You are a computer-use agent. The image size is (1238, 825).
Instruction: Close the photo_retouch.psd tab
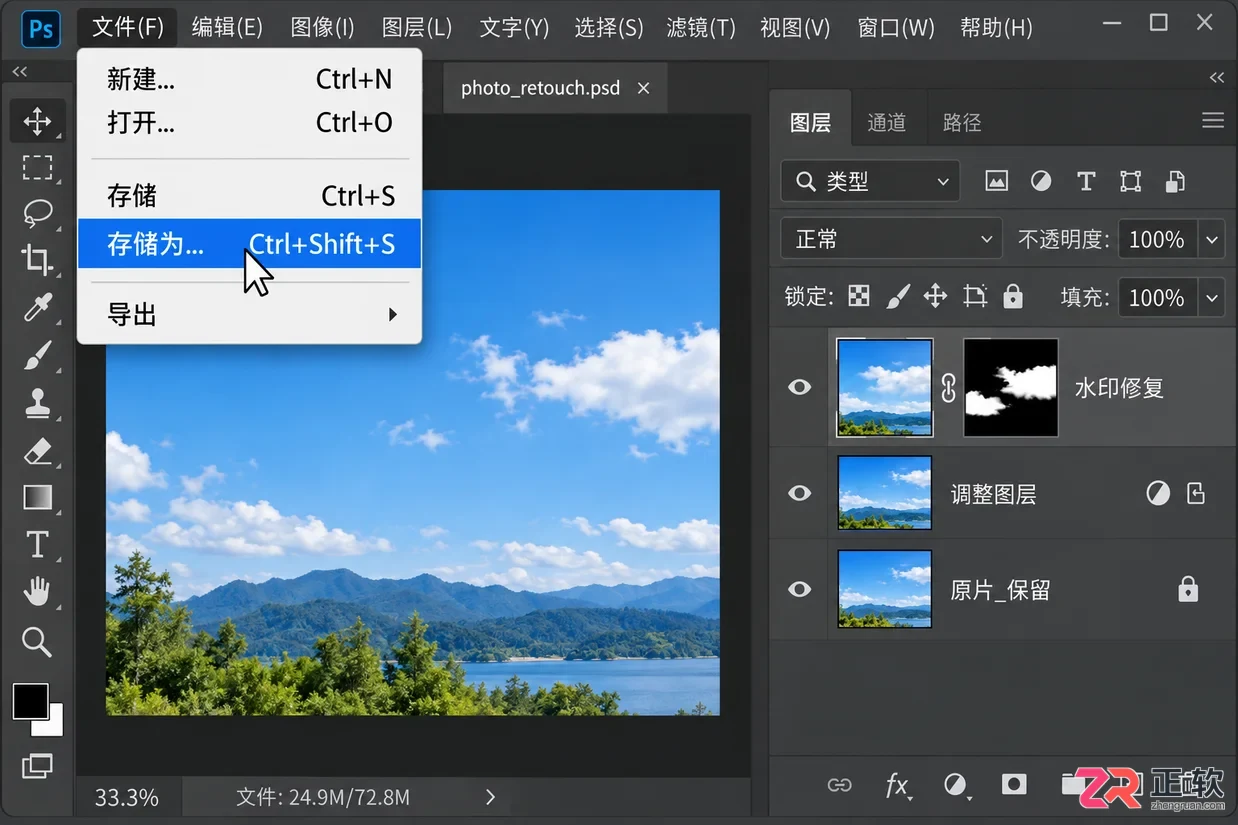tap(643, 88)
